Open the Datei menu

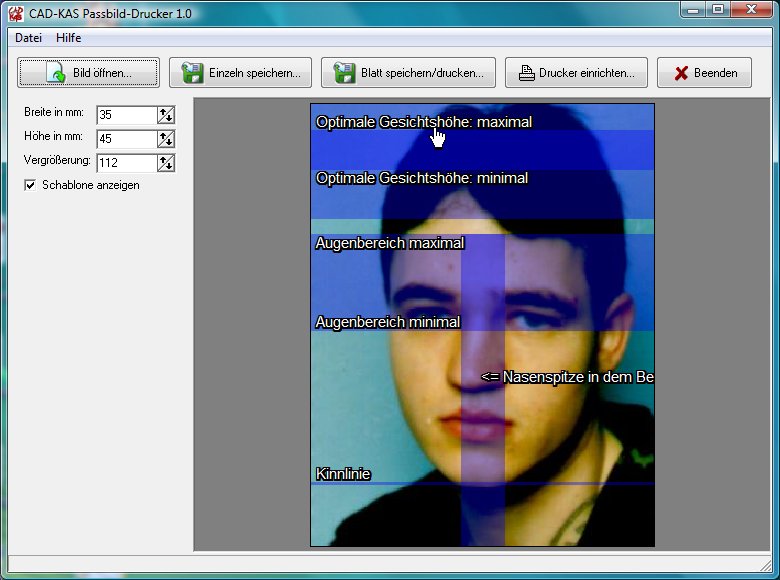click(29, 38)
